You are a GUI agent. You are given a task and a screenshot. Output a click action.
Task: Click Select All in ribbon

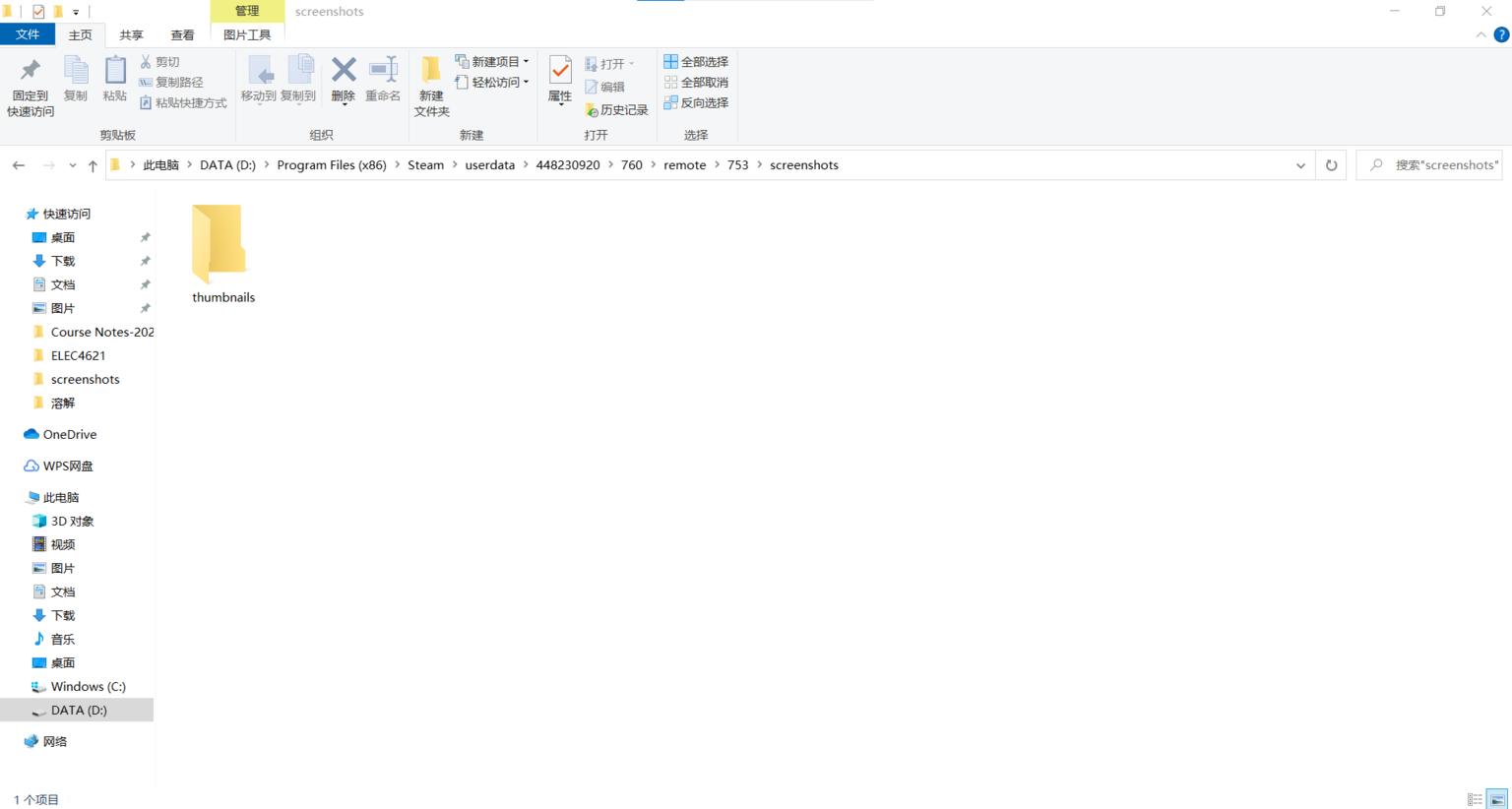pos(696,61)
